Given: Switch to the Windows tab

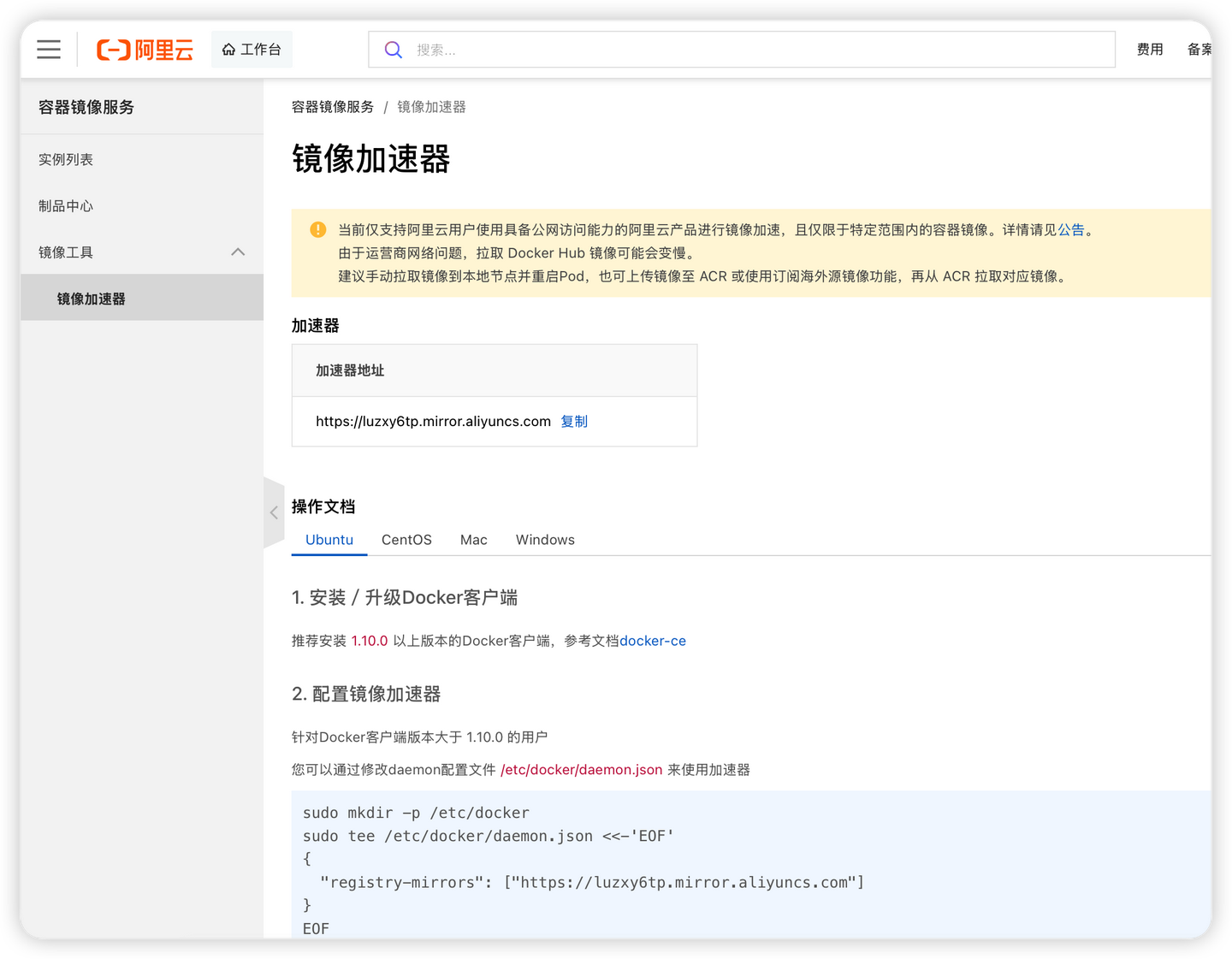Looking at the screenshot, I should click(x=545, y=540).
